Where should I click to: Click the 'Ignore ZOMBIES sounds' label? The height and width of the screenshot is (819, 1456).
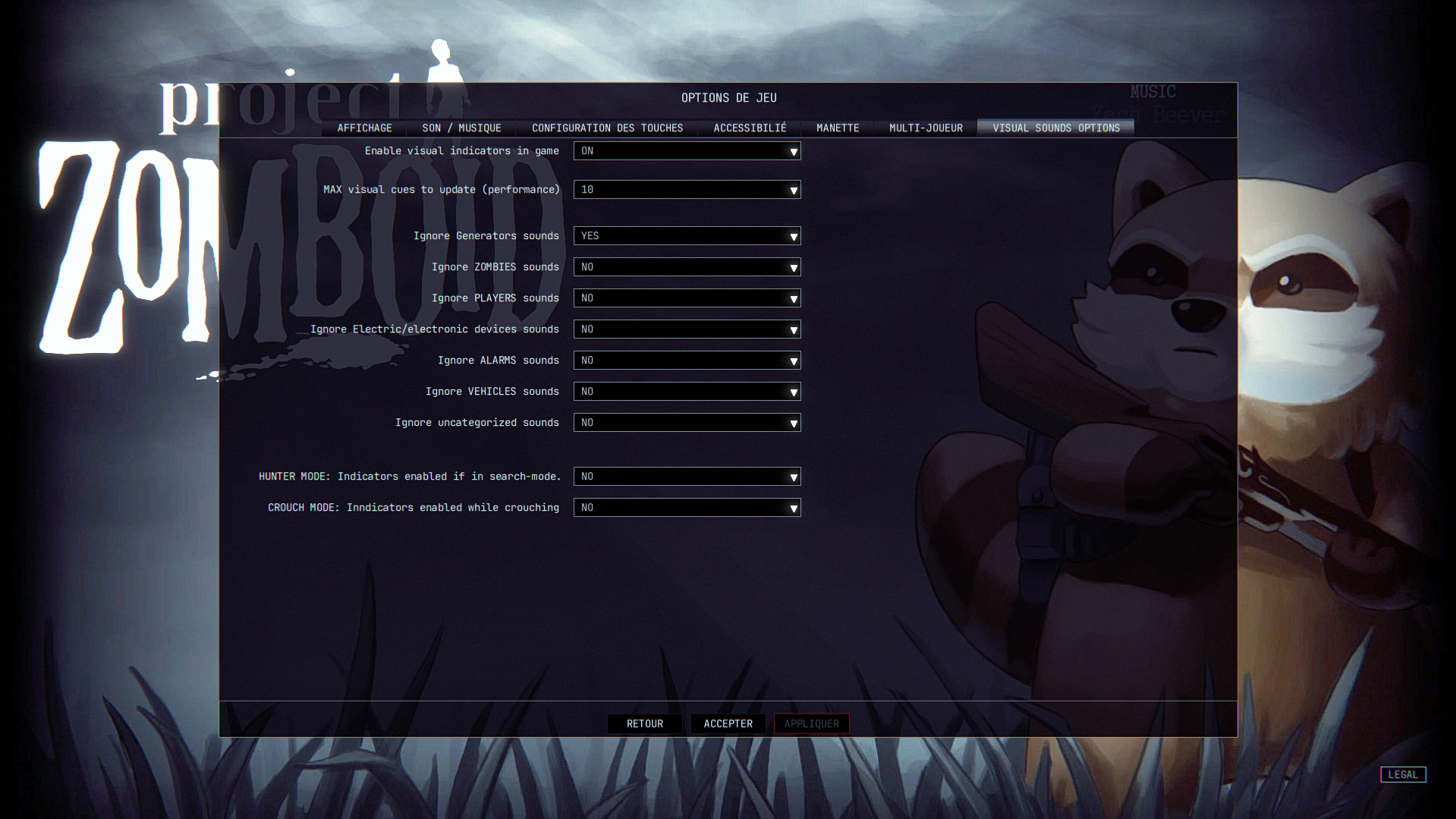tap(495, 267)
